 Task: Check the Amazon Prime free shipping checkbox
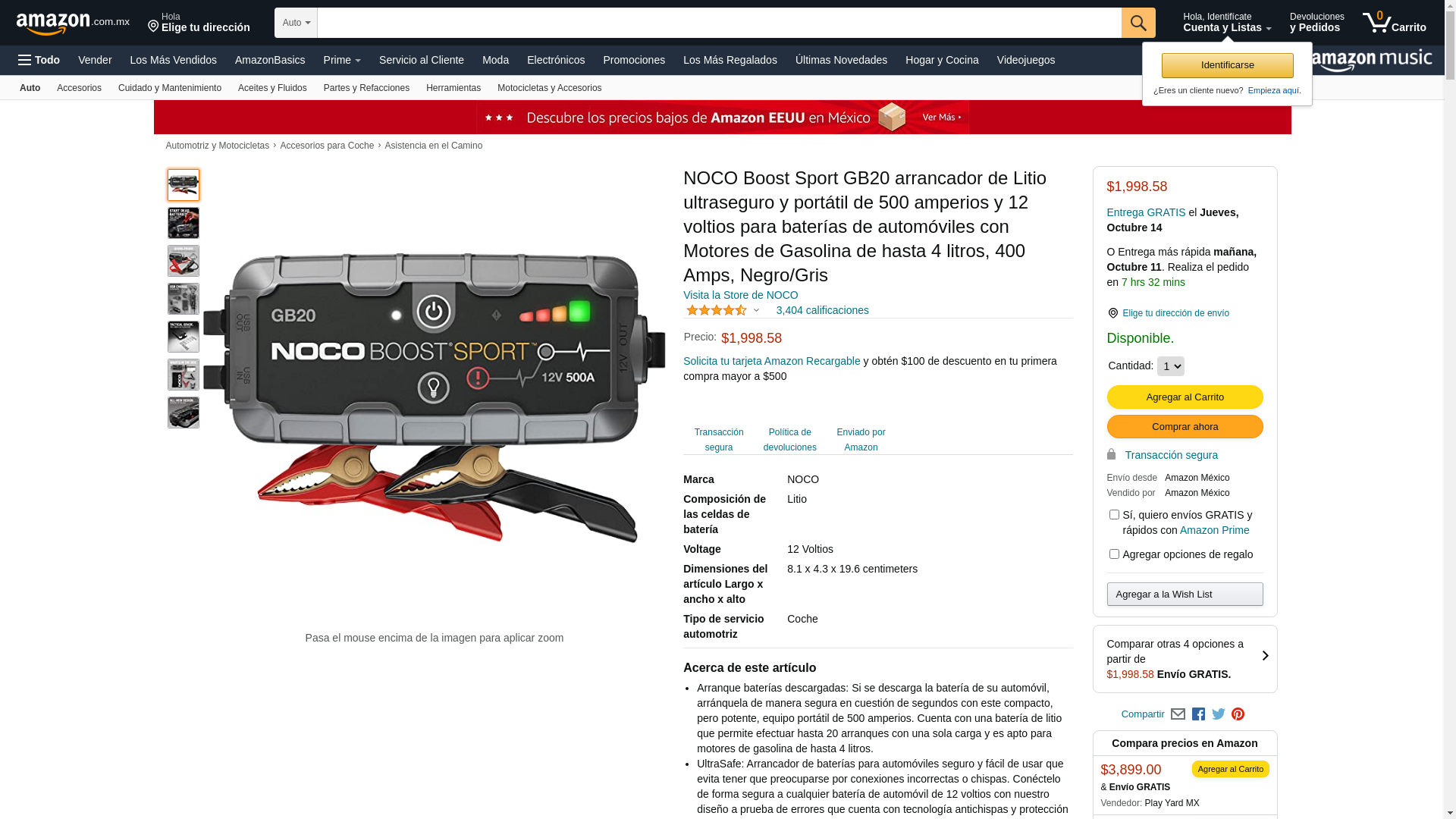pyautogui.click(x=1114, y=515)
